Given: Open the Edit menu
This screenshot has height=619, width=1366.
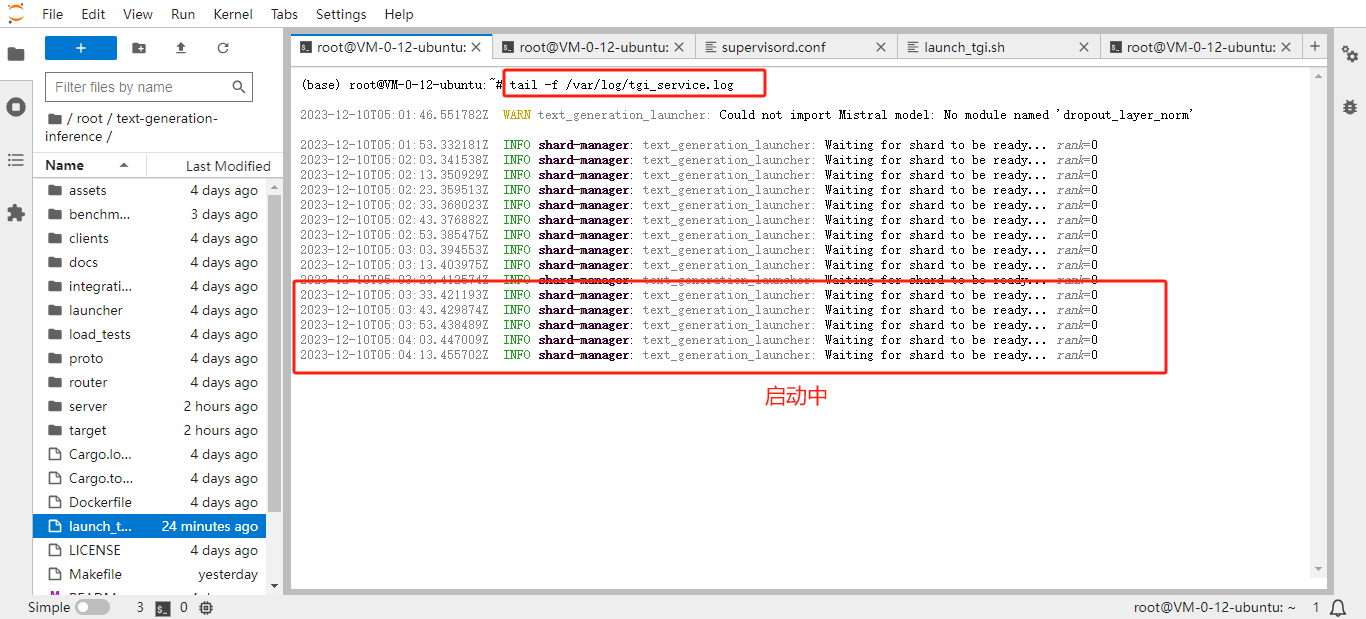Looking at the screenshot, I should tap(93, 14).
